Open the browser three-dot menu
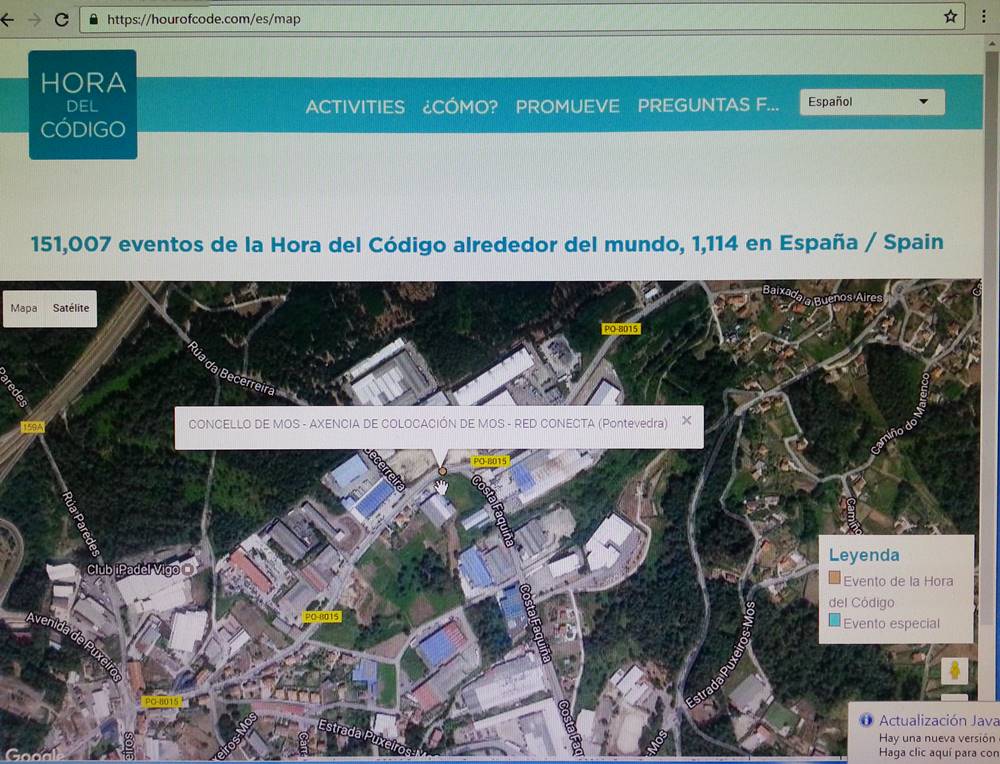Viewport: 1000px width, 764px height. (x=985, y=17)
